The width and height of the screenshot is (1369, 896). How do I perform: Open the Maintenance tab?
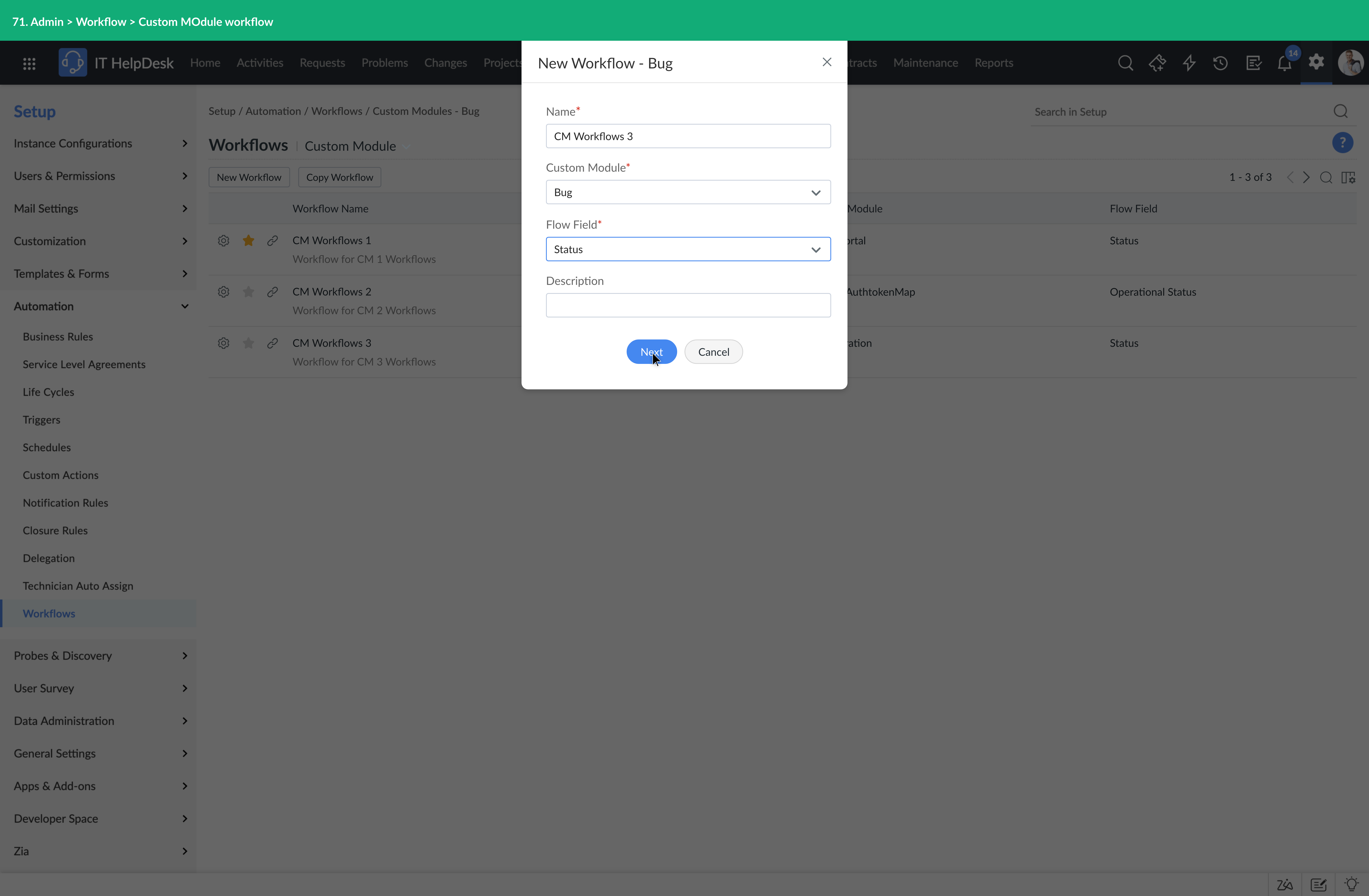(926, 63)
